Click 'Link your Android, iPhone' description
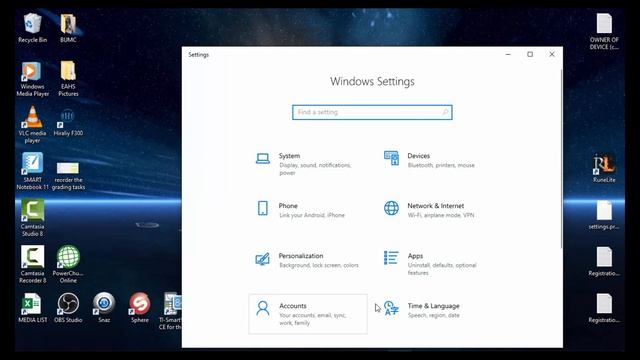The height and width of the screenshot is (360, 640). point(312,215)
